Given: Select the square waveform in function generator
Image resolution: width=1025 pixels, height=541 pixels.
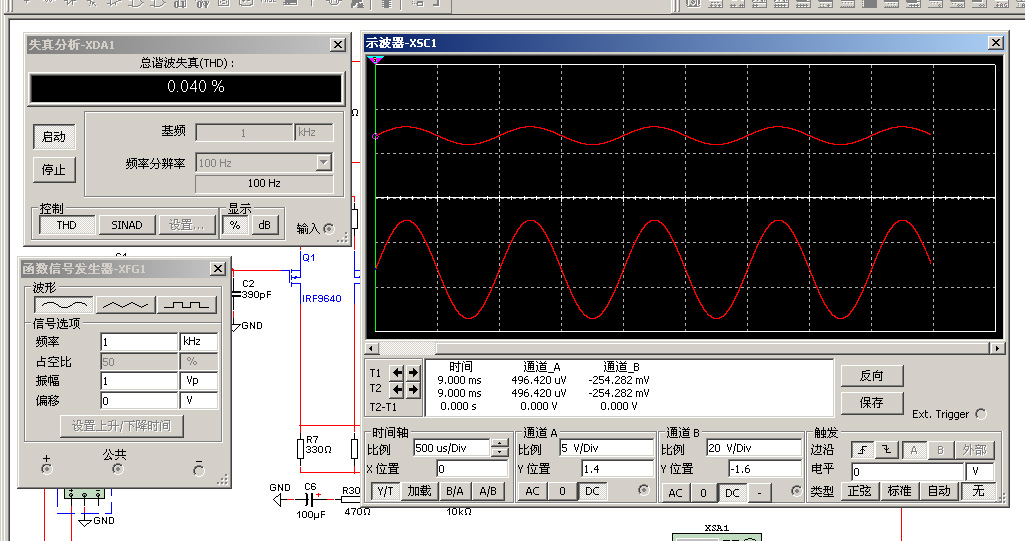Looking at the screenshot, I should point(187,304).
